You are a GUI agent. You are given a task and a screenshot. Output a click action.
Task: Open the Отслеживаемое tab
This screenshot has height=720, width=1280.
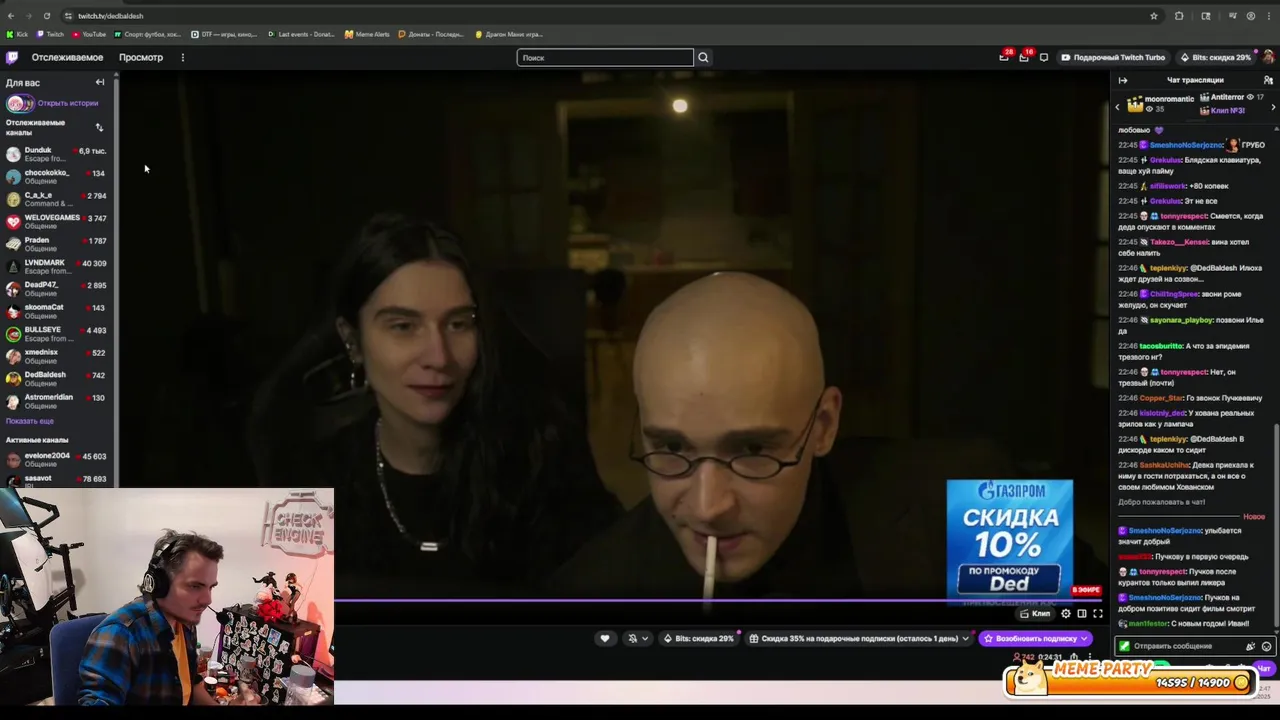pyautogui.click(x=67, y=57)
